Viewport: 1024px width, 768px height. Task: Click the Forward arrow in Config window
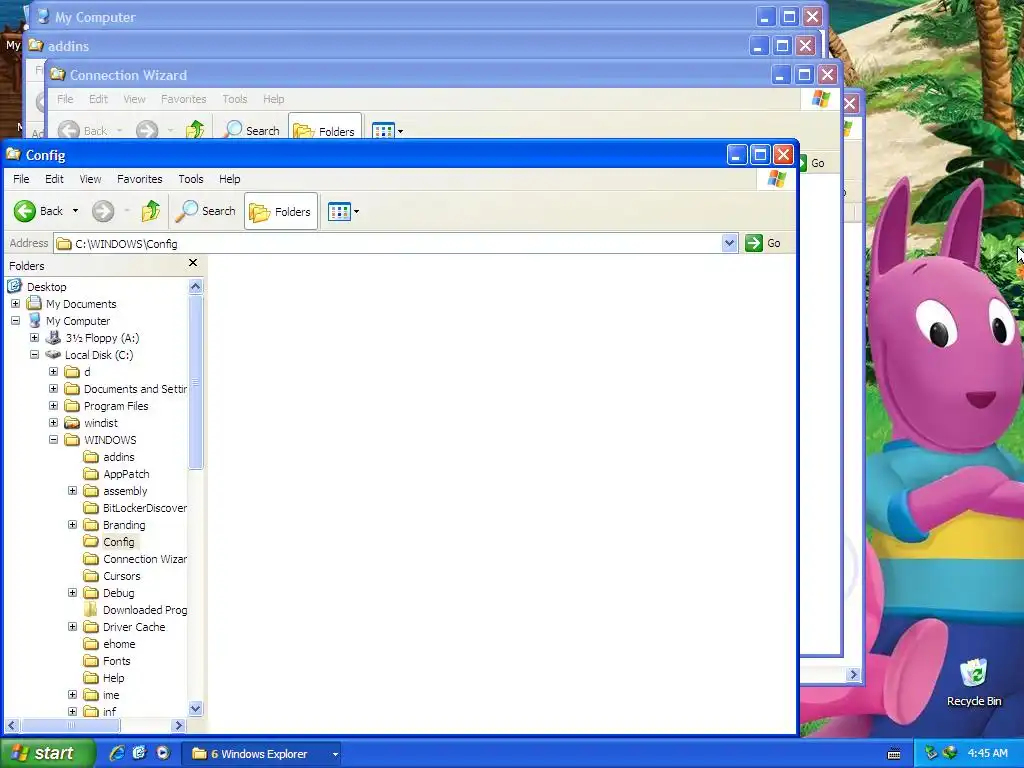pos(103,211)
